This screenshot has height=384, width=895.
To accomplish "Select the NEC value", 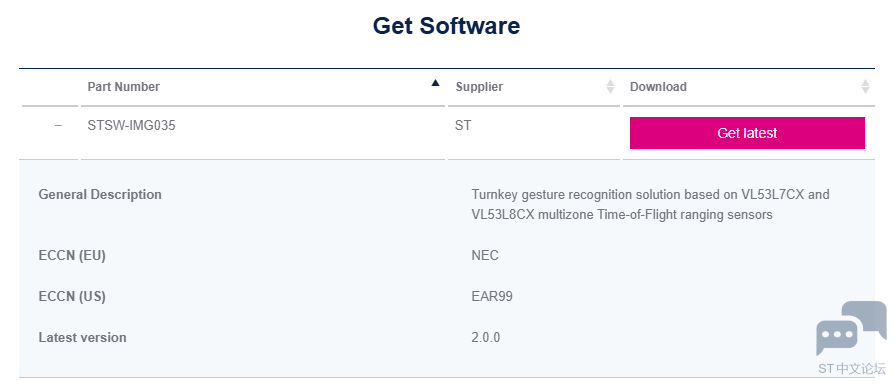I will click(x=485, y=256).
